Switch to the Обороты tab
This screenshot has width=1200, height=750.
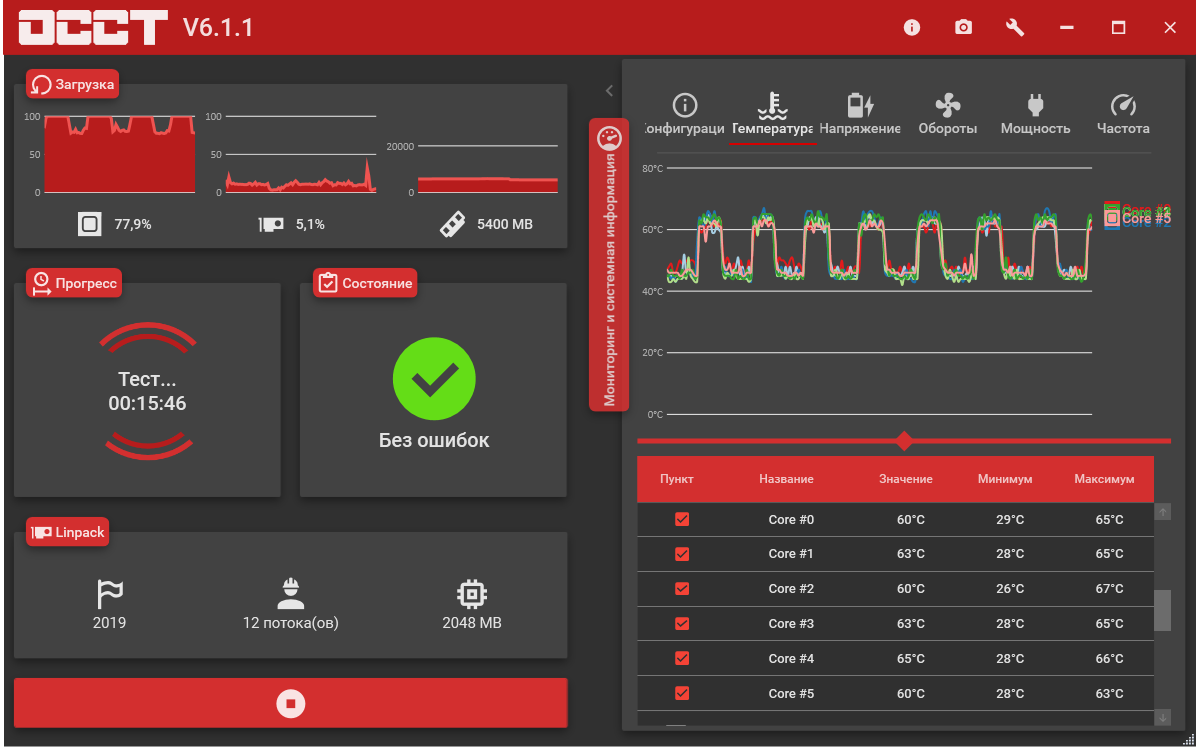point(947,115)
